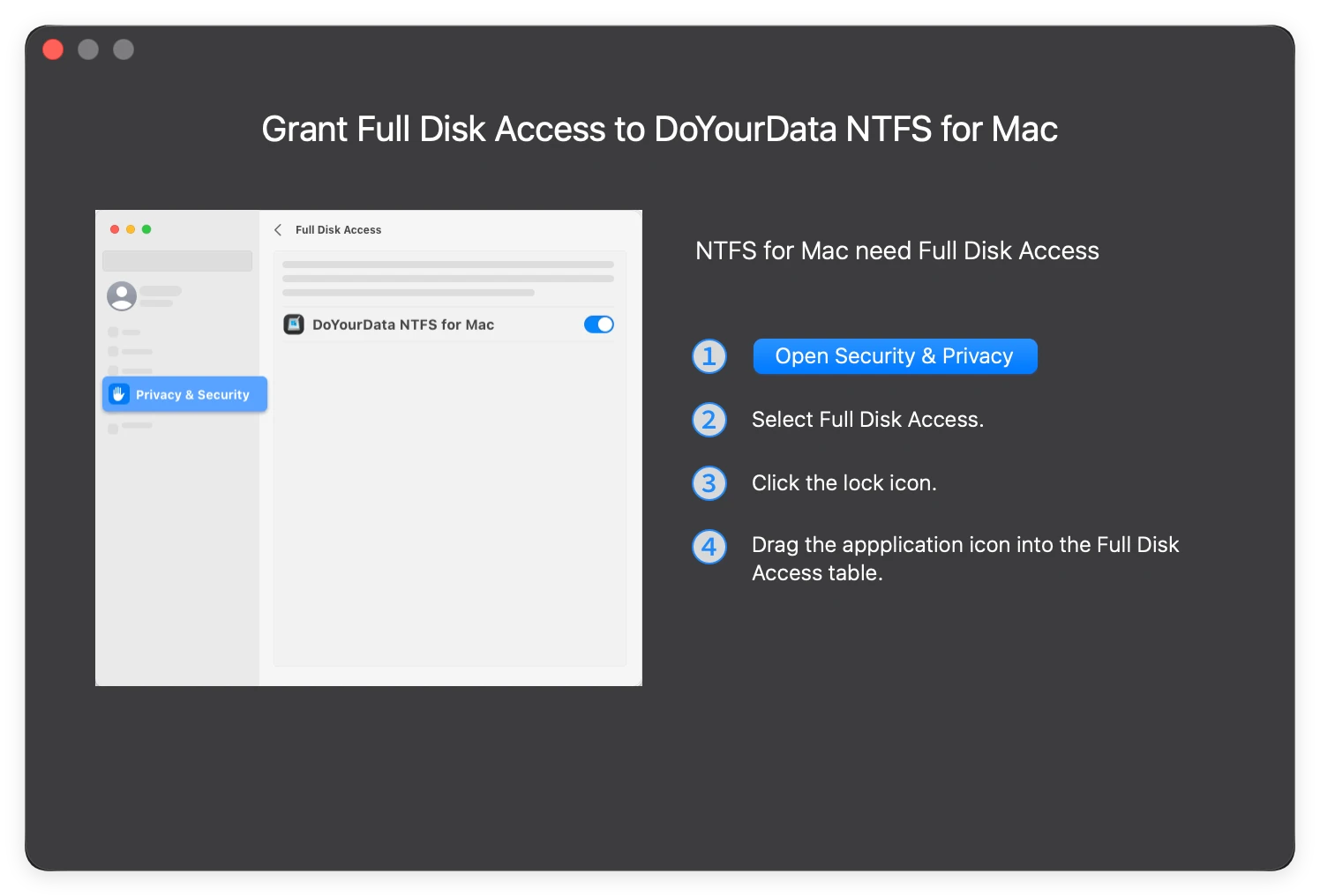Click the text "NTFS for Mac need Full Disk Access"
The height and width of the screenshot is (896, 1320).
point(897,250)
